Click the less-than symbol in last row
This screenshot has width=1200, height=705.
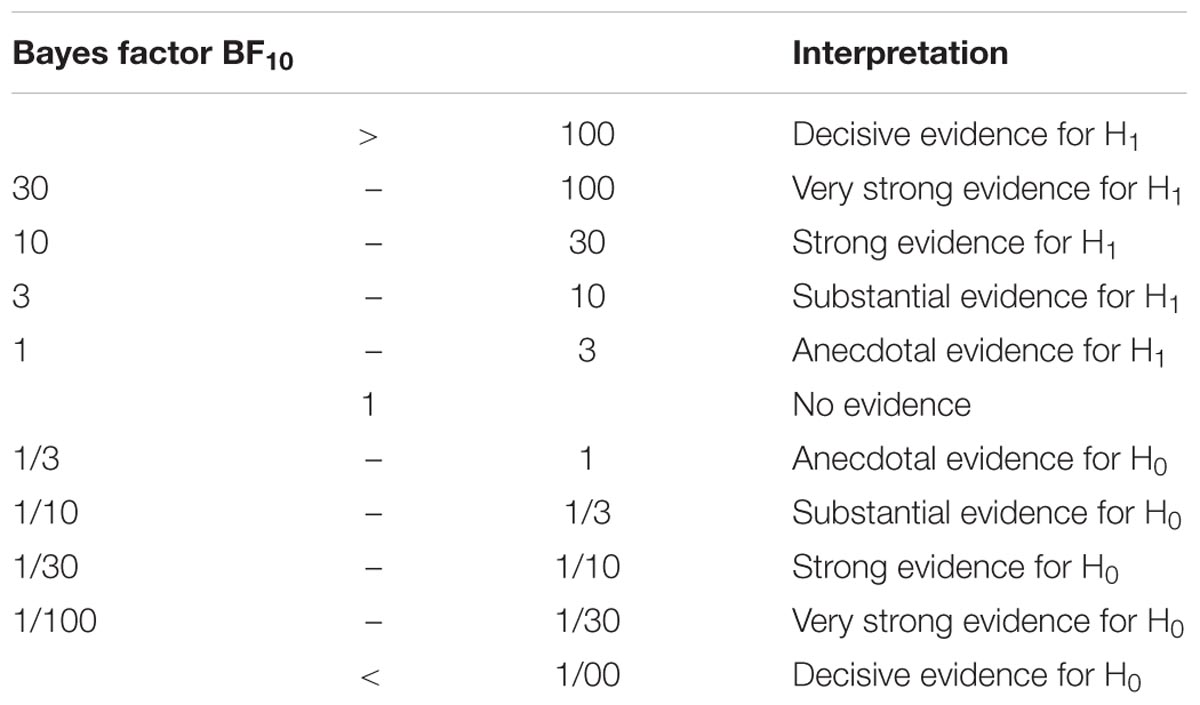click(370, 675)
